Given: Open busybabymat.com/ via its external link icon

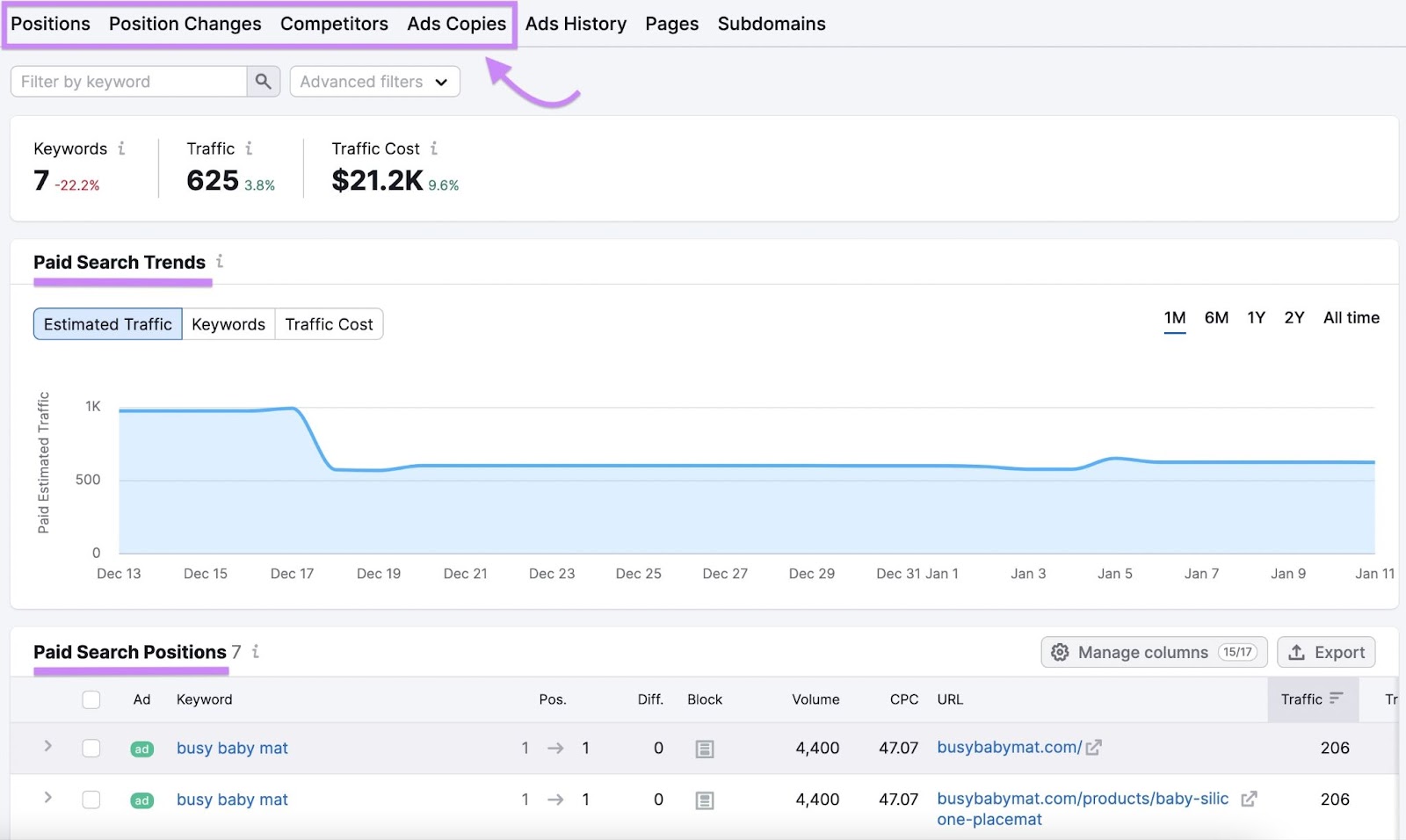Looking at the screenshot, I should coord(1094,746).
